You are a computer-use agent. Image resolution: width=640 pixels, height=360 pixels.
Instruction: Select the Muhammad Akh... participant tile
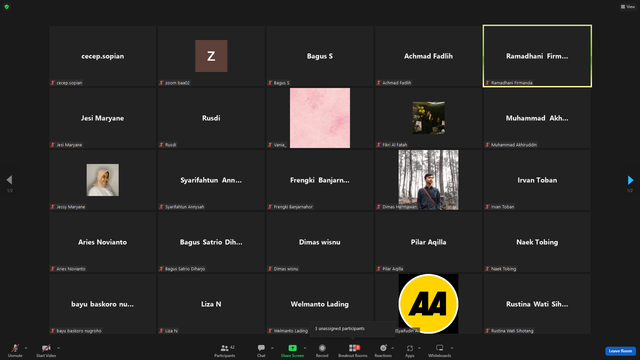coord(537,118)
